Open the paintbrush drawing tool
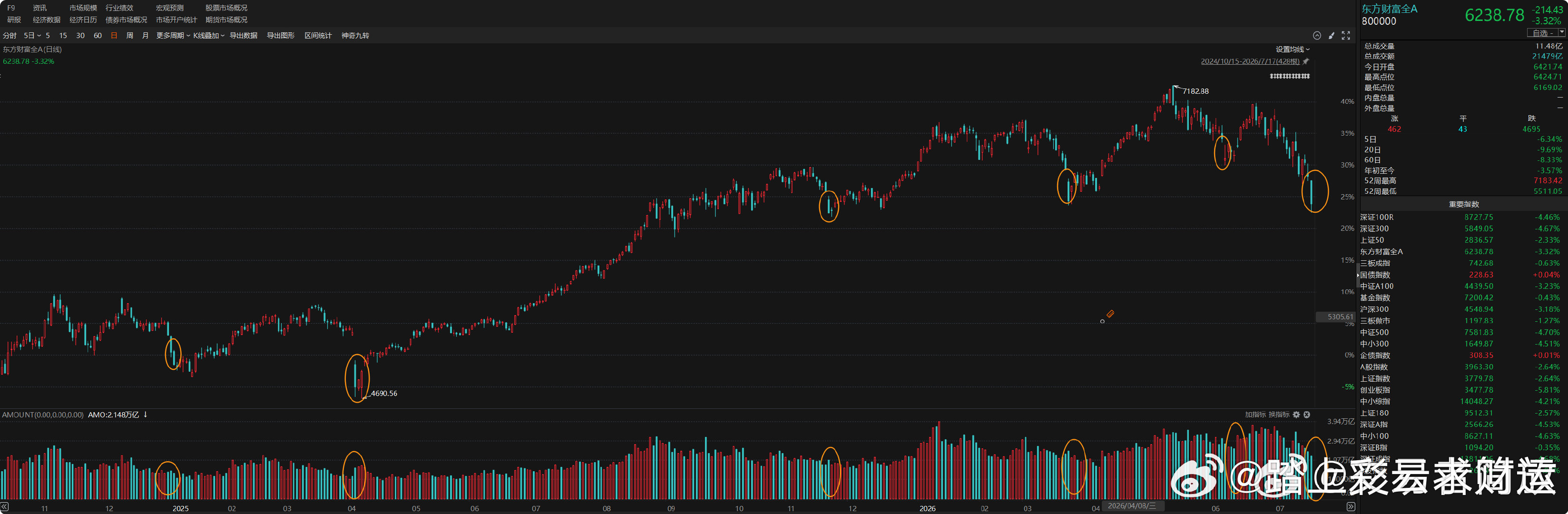1568x514 pixels. click(x=1331, y=36)
